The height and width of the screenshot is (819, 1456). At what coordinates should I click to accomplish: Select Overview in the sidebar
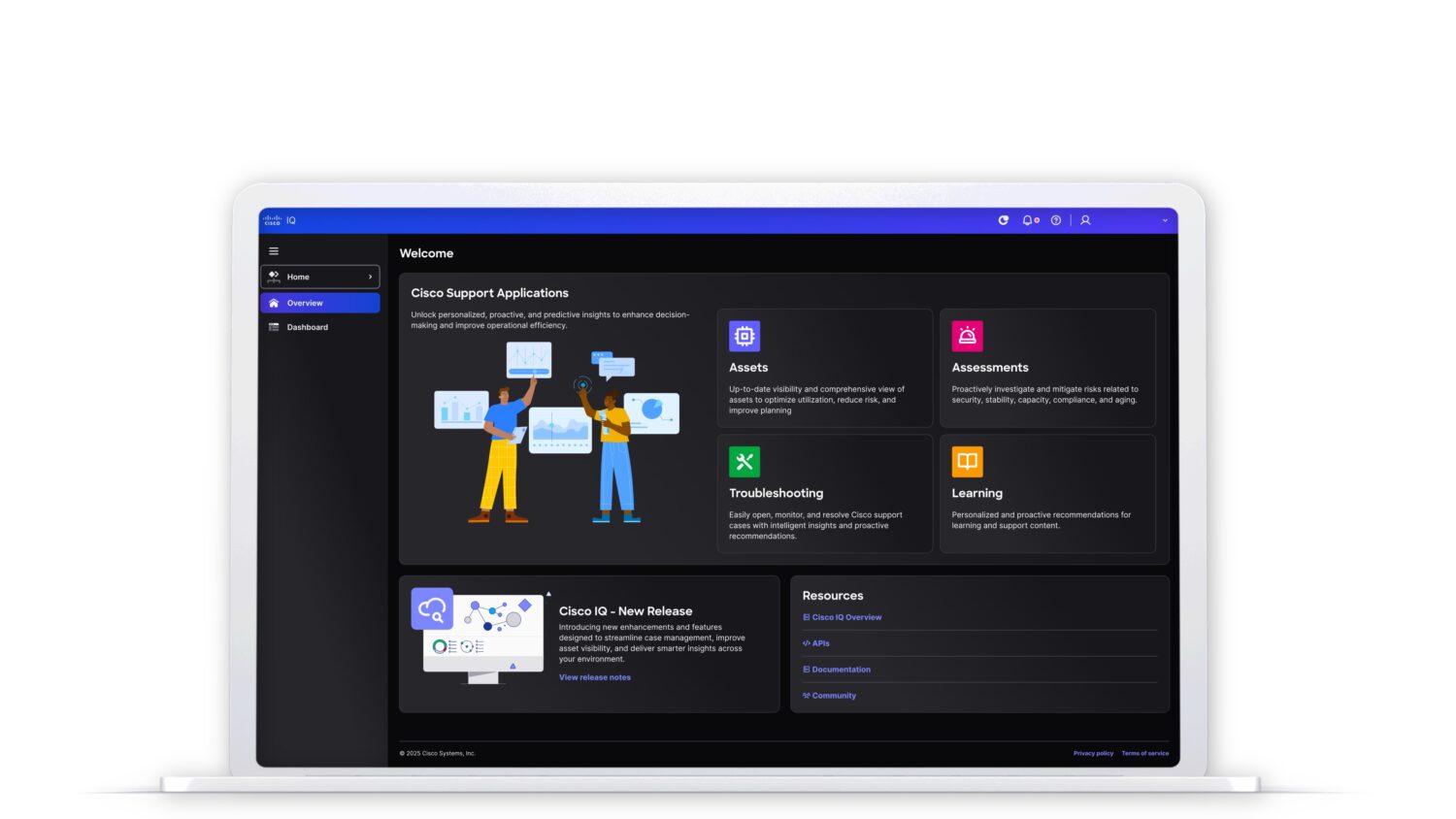pyautogui.click(x=305, y=303)
